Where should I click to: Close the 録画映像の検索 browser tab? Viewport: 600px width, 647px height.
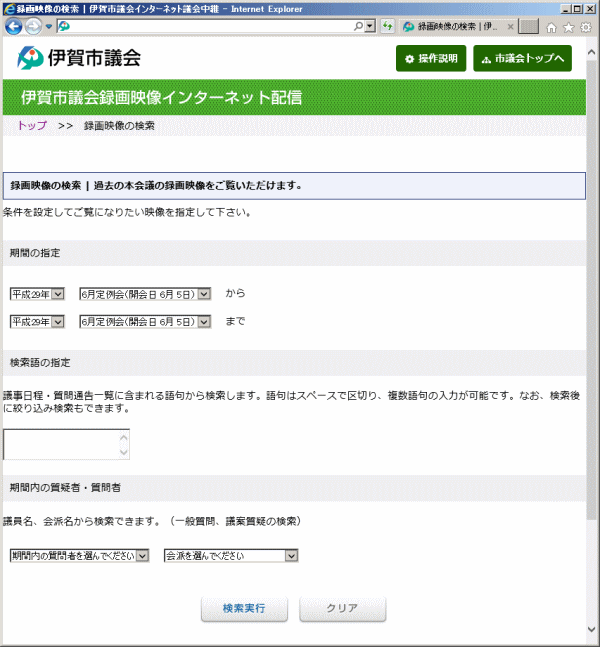[510, 27]
